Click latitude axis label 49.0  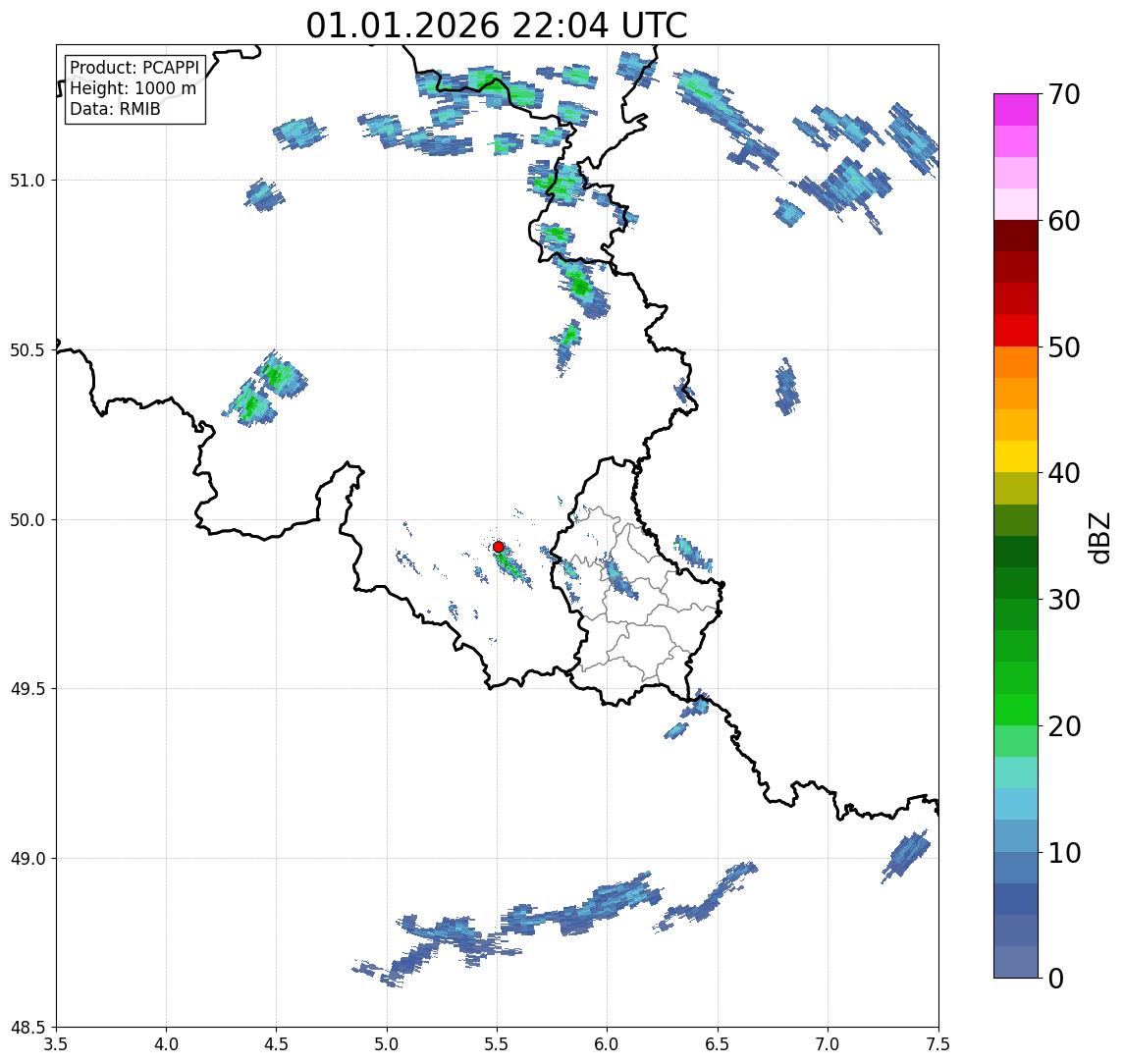[x=27, y=858]
